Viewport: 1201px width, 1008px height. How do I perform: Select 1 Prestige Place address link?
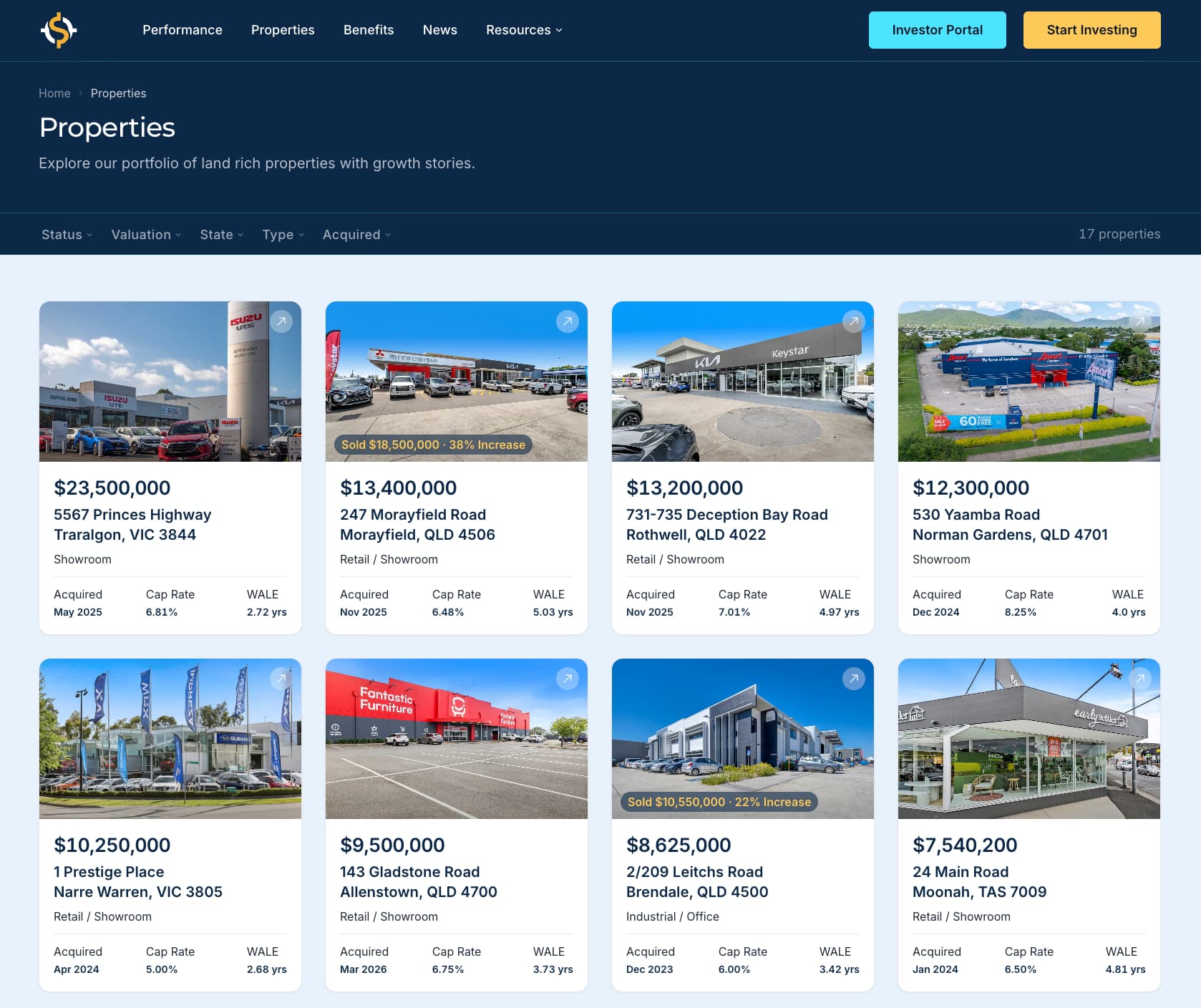[138, 882]
